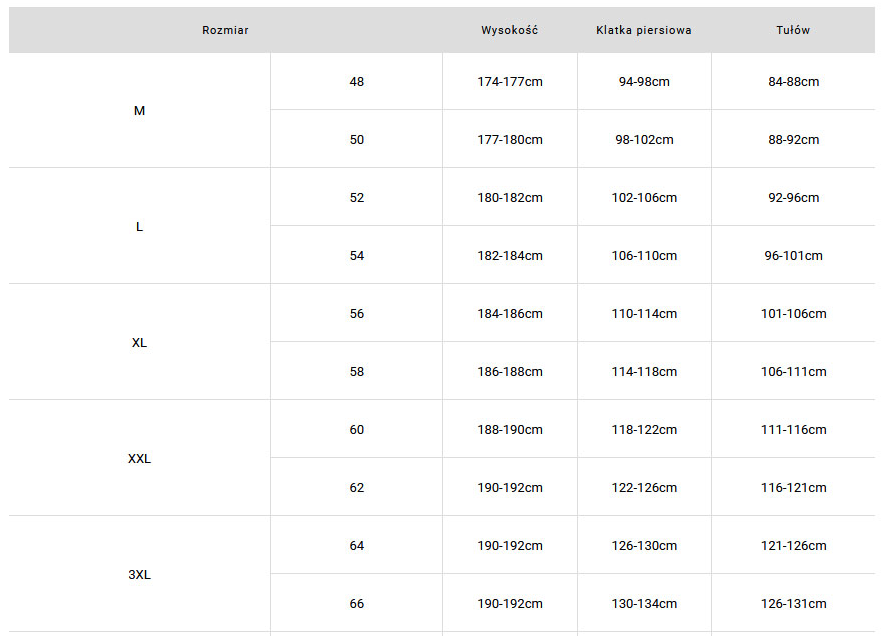Click the Klatka piersiowa column header
The image size is (883, 639).
(644, 30)
